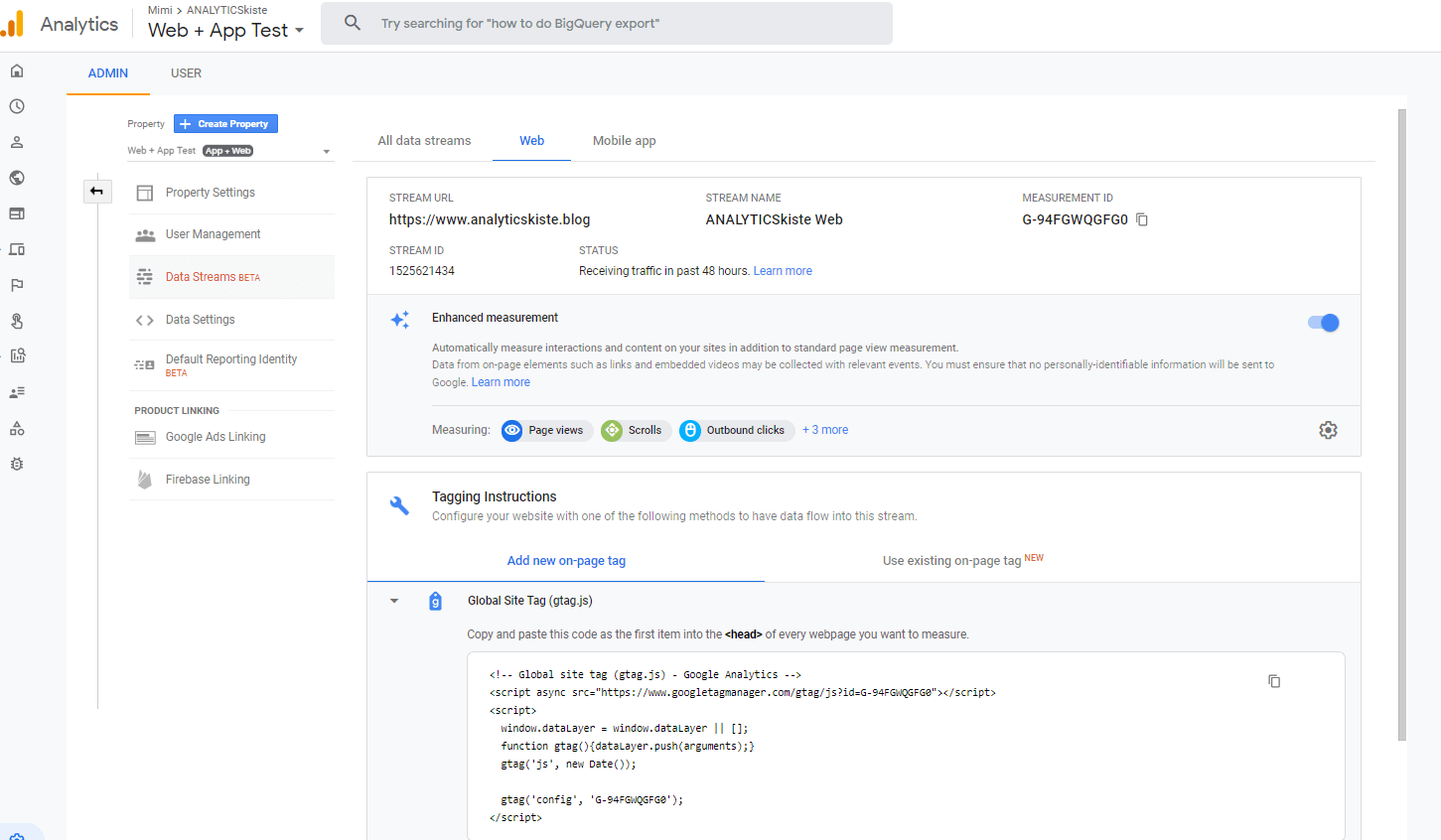1441x840 pixels.
Task: Click the back arrow in admin column
Action: [x=97, y=191]
